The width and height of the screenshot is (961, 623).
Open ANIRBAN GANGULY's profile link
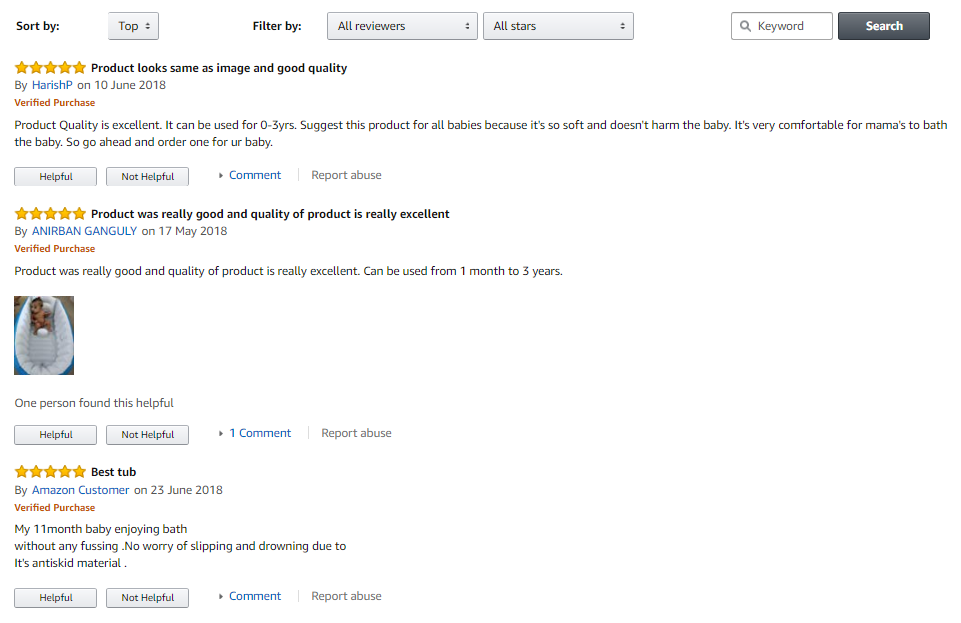[84, 231]
